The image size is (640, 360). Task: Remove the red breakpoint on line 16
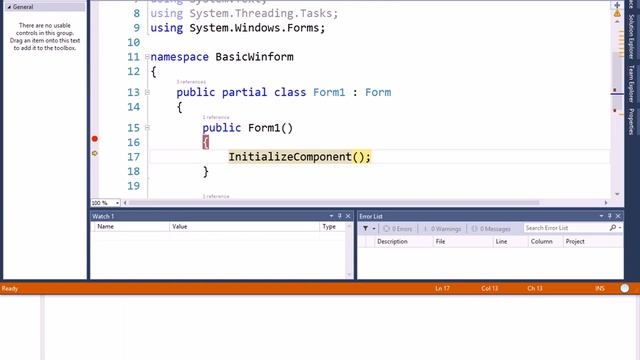[x=95, y=139]
